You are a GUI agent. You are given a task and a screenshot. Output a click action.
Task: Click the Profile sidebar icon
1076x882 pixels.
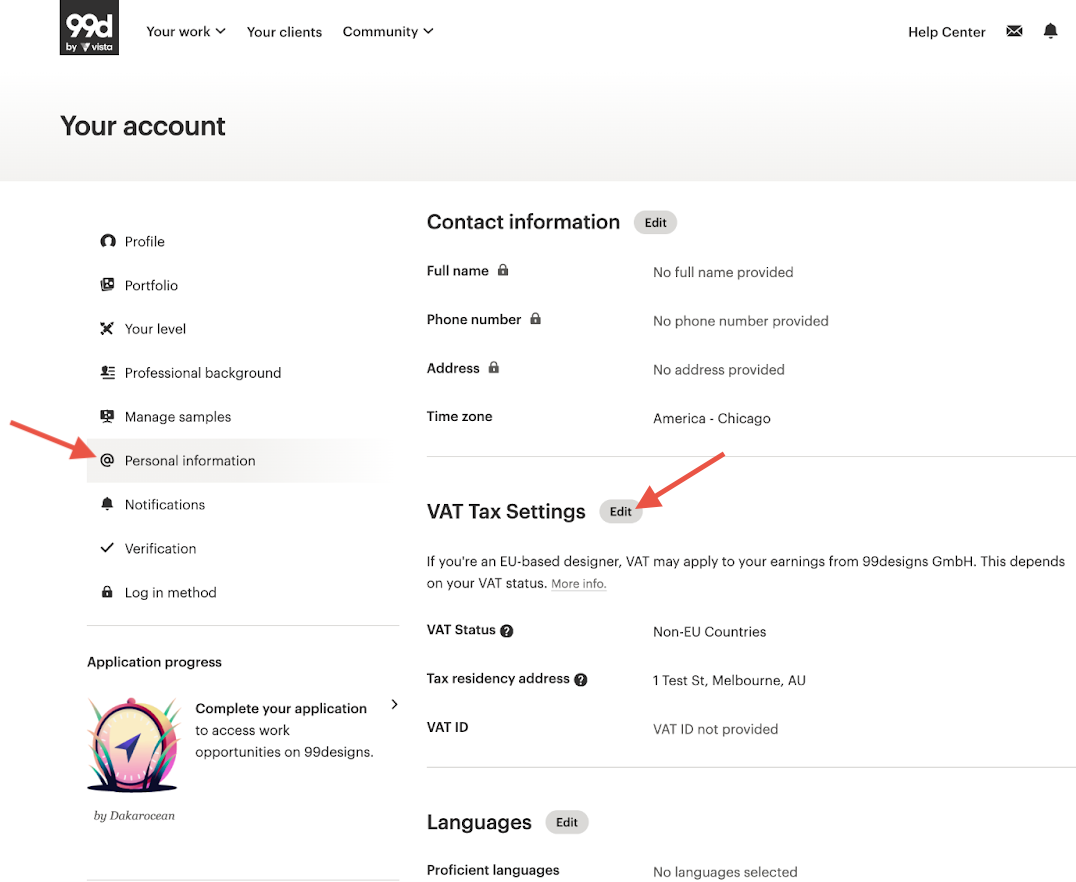[107, 241]
